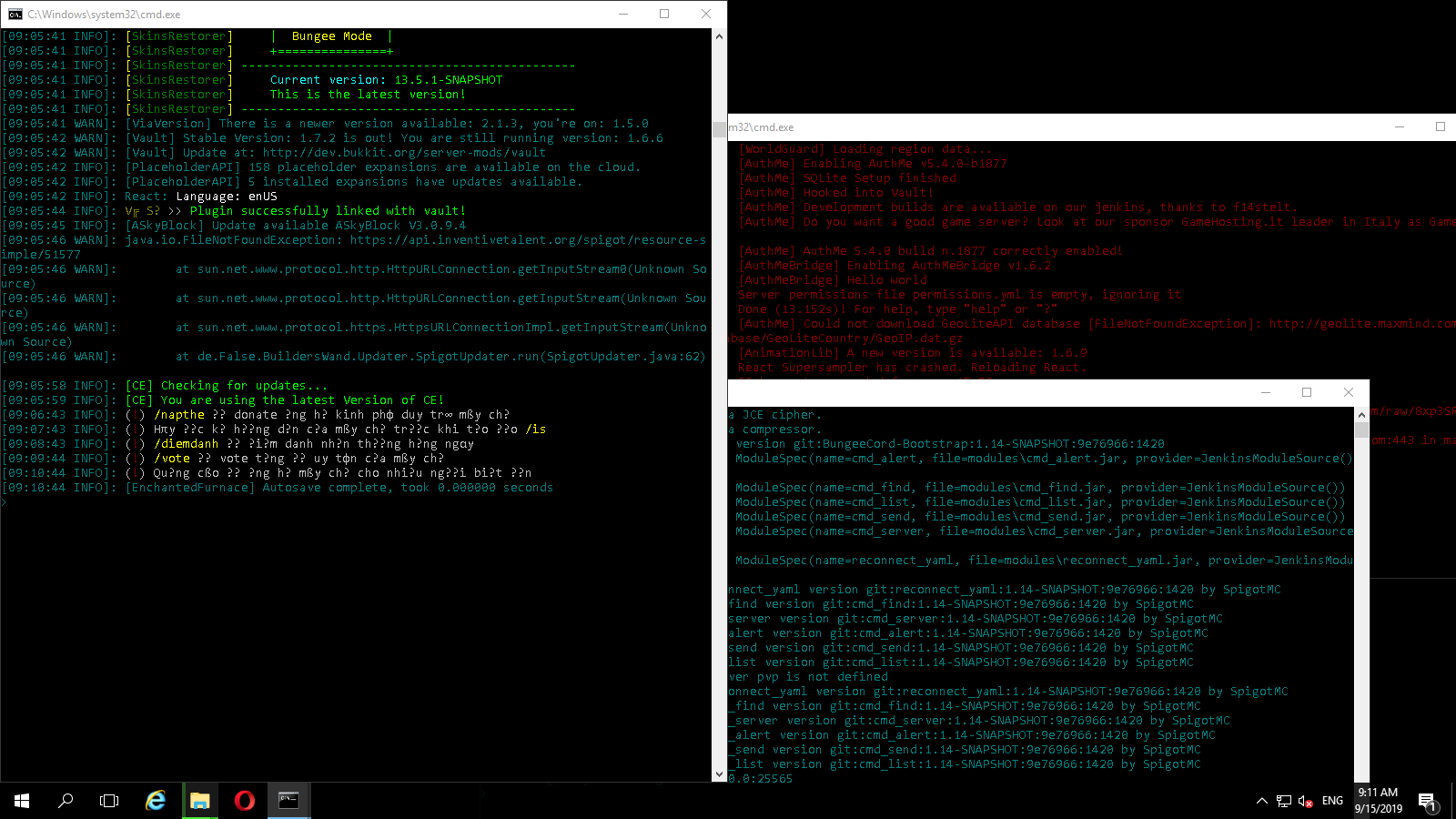This screenshot has width=1456, height=819.
Task: Open the Windows Start menu
Action: 22,801
